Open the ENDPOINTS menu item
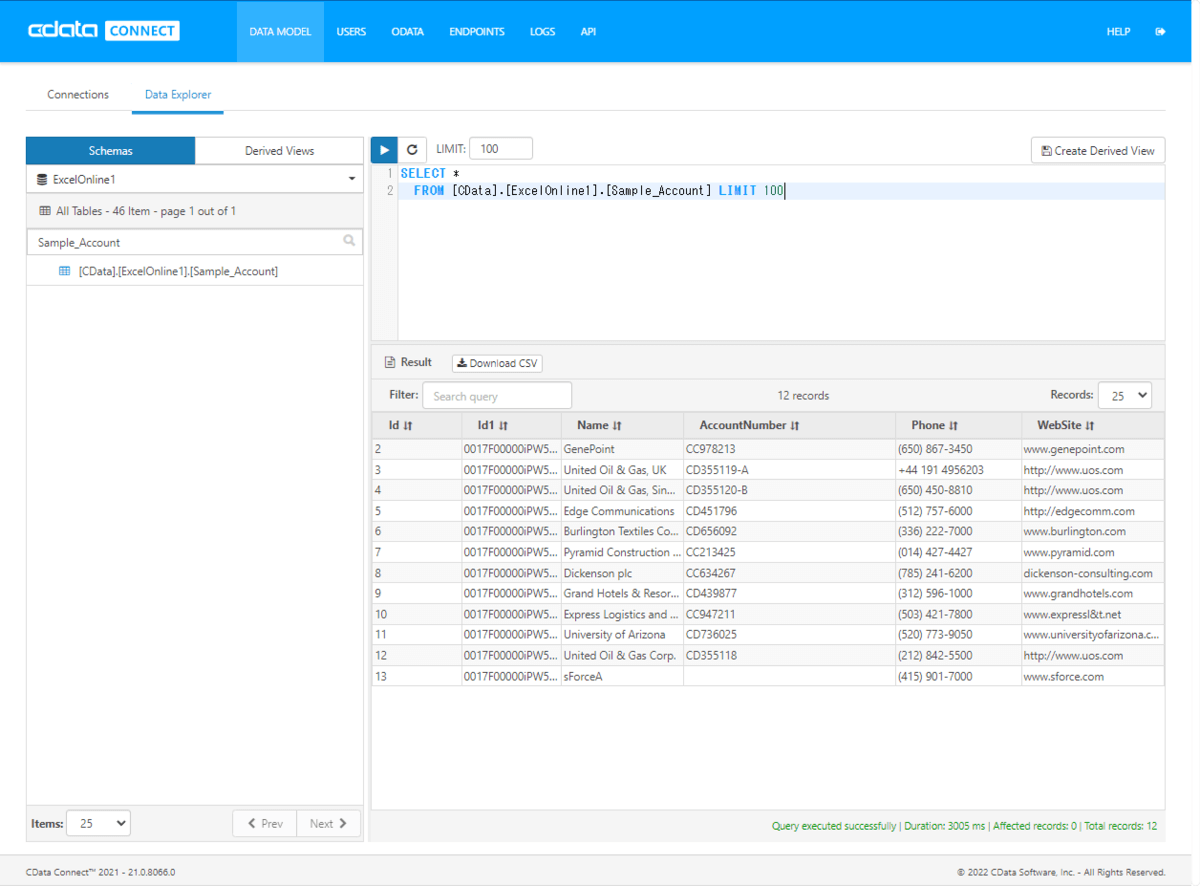The height and width of the screenshot is (886, 1200). pyautogui.click(x=476, y=32)
